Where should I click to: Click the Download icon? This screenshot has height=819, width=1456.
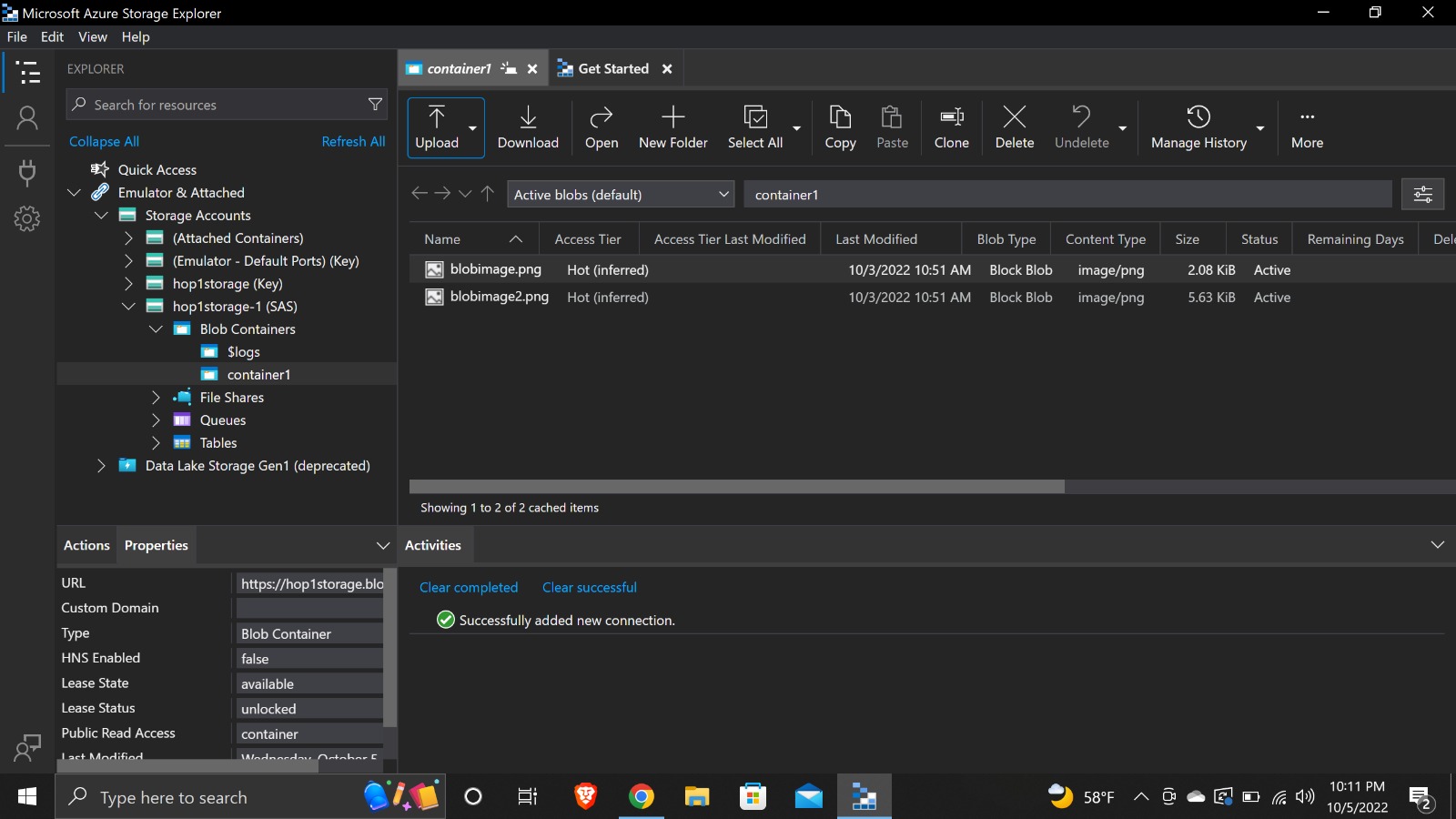[528, 127]
